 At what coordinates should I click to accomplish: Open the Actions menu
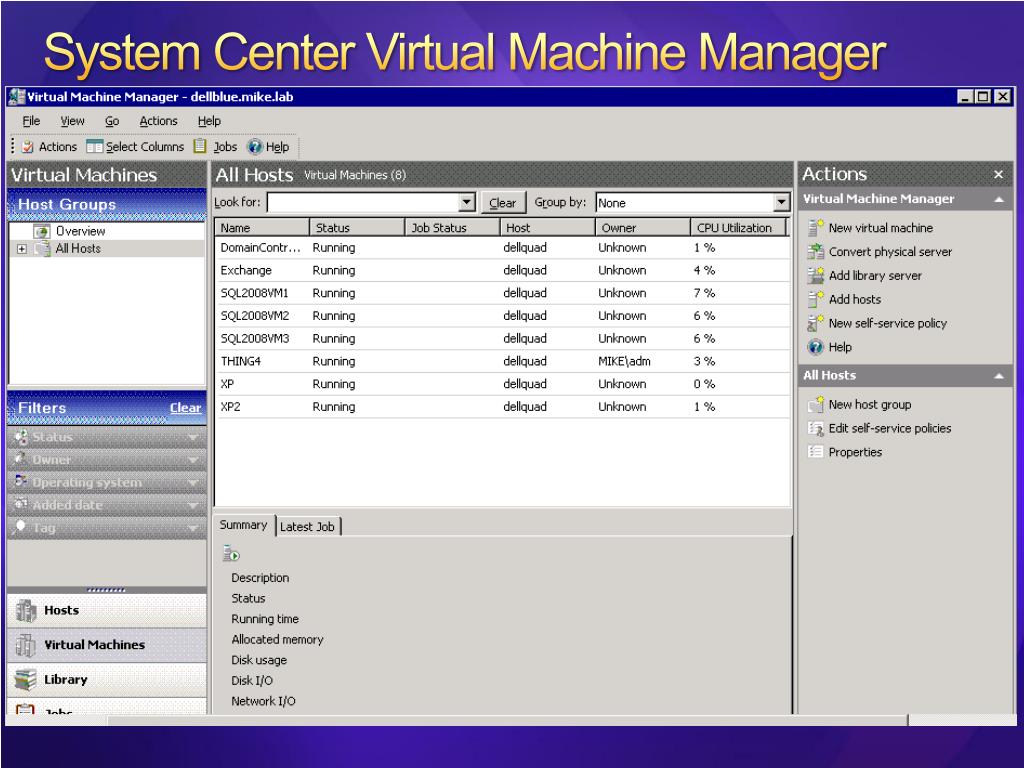pyautogui.click(x=158, y=121)
